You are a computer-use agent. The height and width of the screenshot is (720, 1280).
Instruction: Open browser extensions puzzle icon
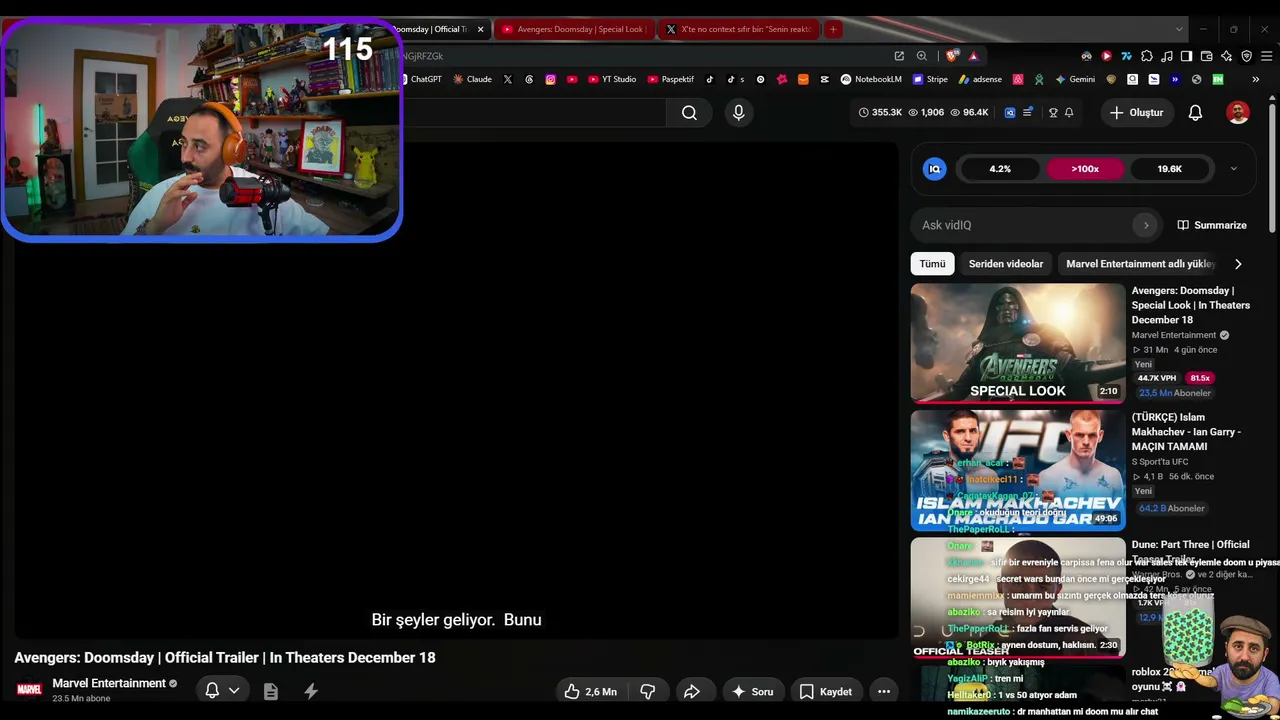(1147, 56)
